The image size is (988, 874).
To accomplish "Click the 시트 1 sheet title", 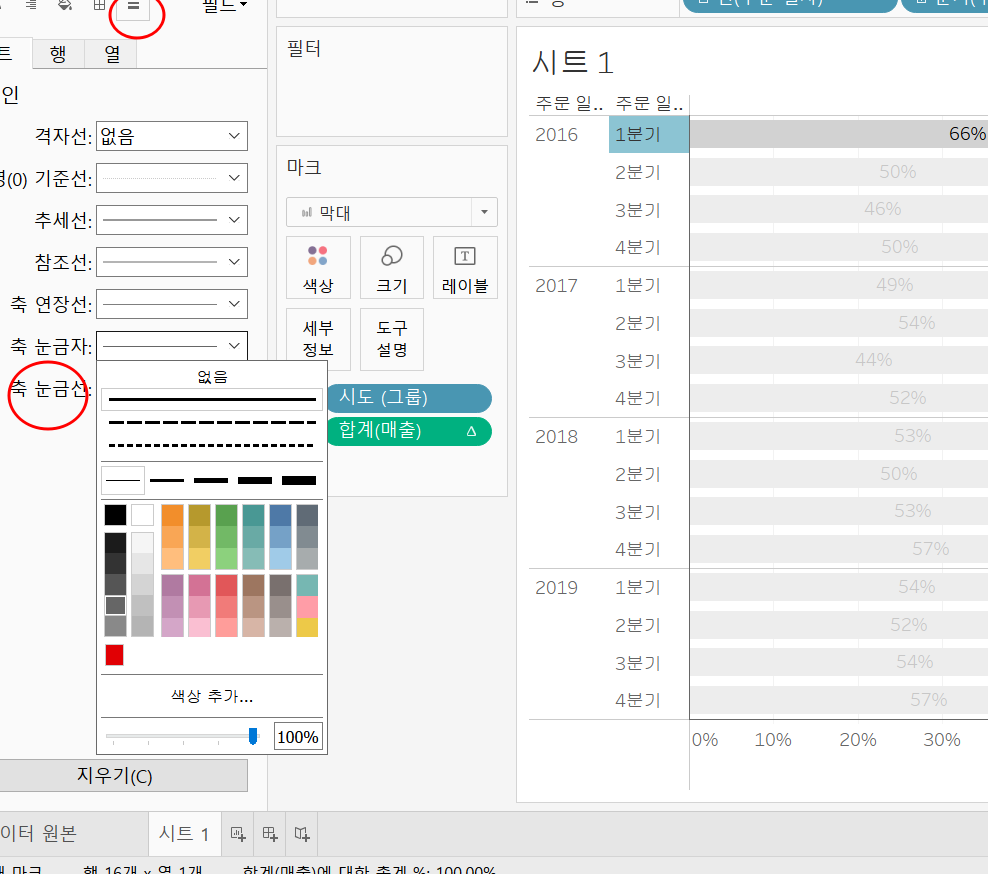I will pyautogui.click(x=572, y=62).
